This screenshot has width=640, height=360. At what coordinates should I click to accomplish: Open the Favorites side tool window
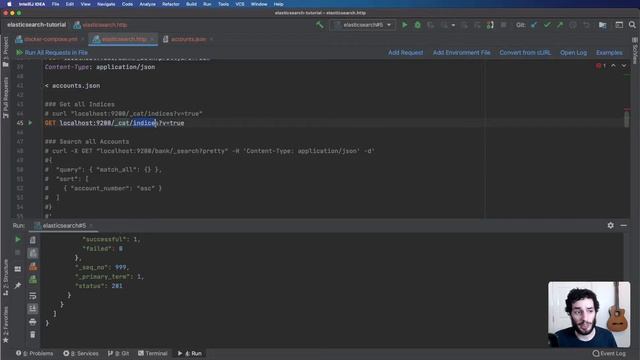(5, 324)
